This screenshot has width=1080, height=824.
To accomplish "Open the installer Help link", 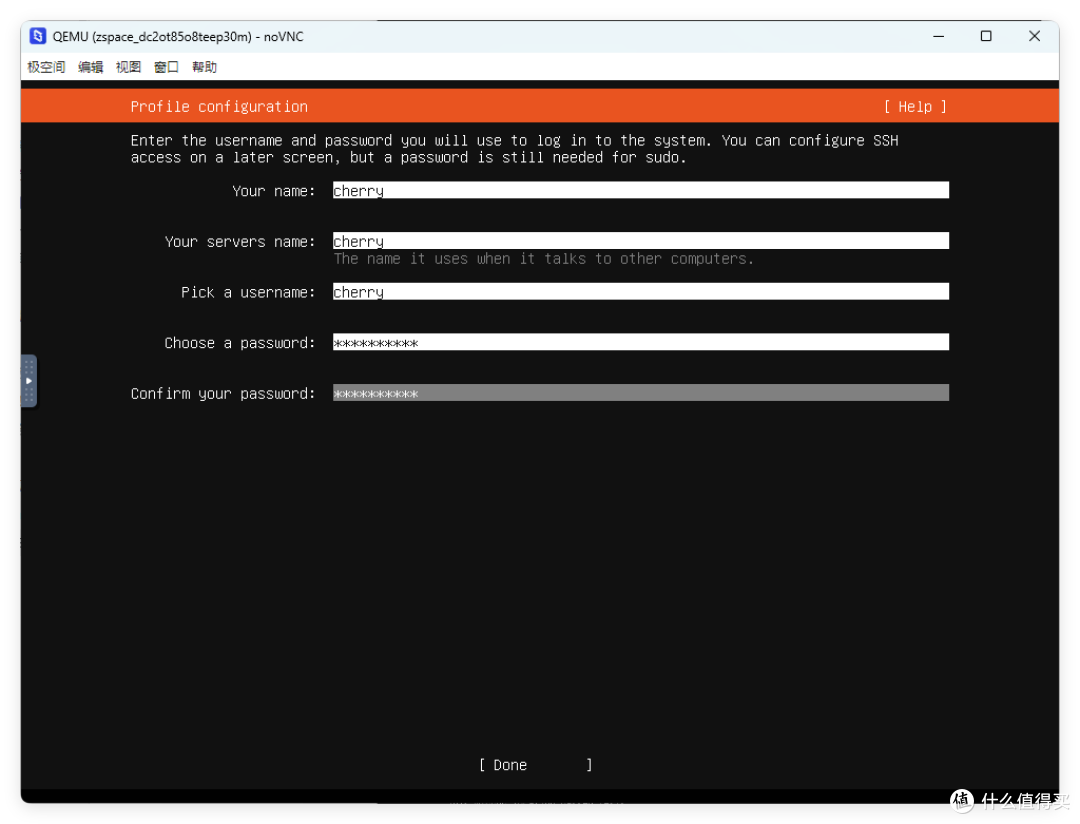I will [x=914, y=106].
